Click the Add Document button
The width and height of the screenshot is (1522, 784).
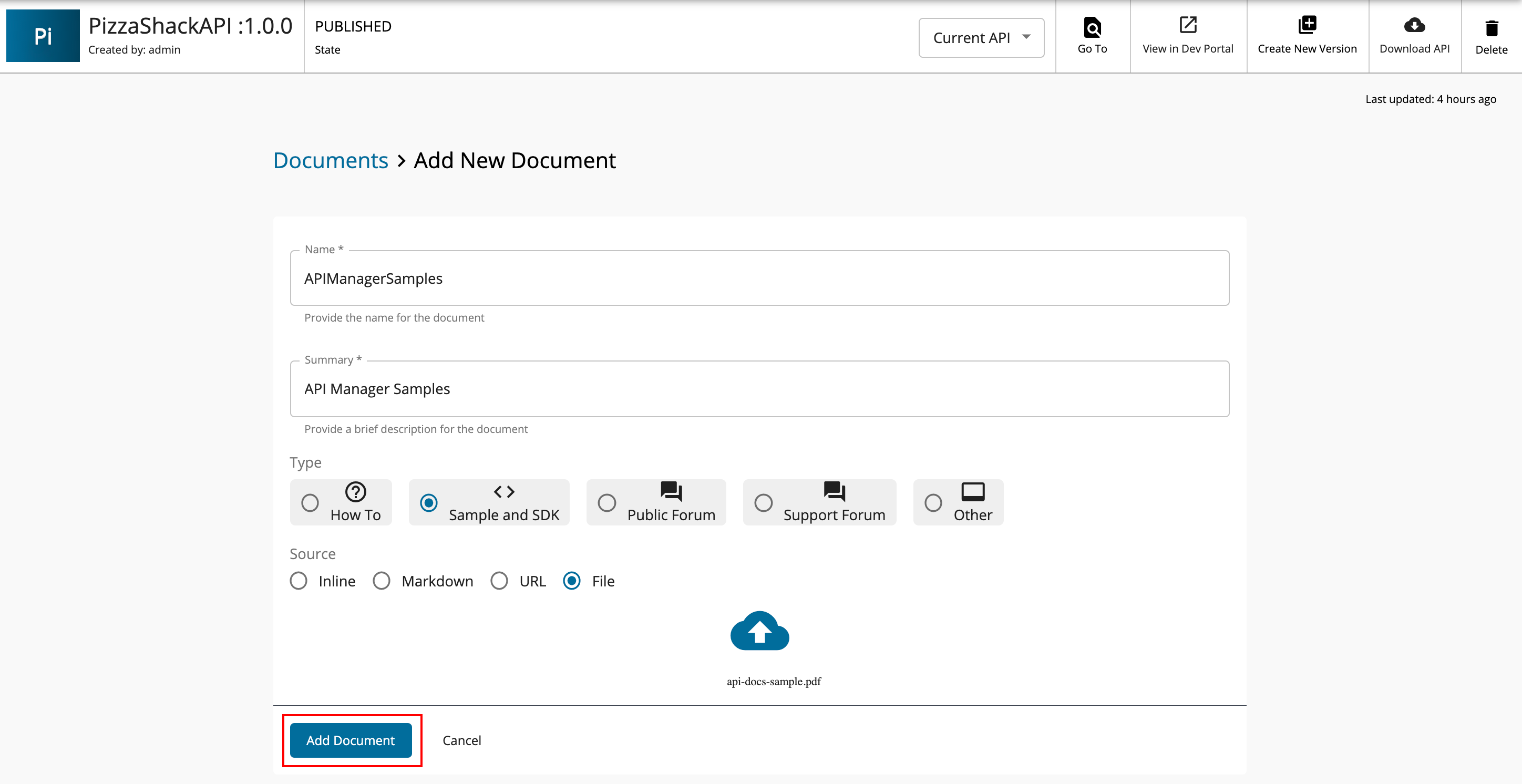351,740
